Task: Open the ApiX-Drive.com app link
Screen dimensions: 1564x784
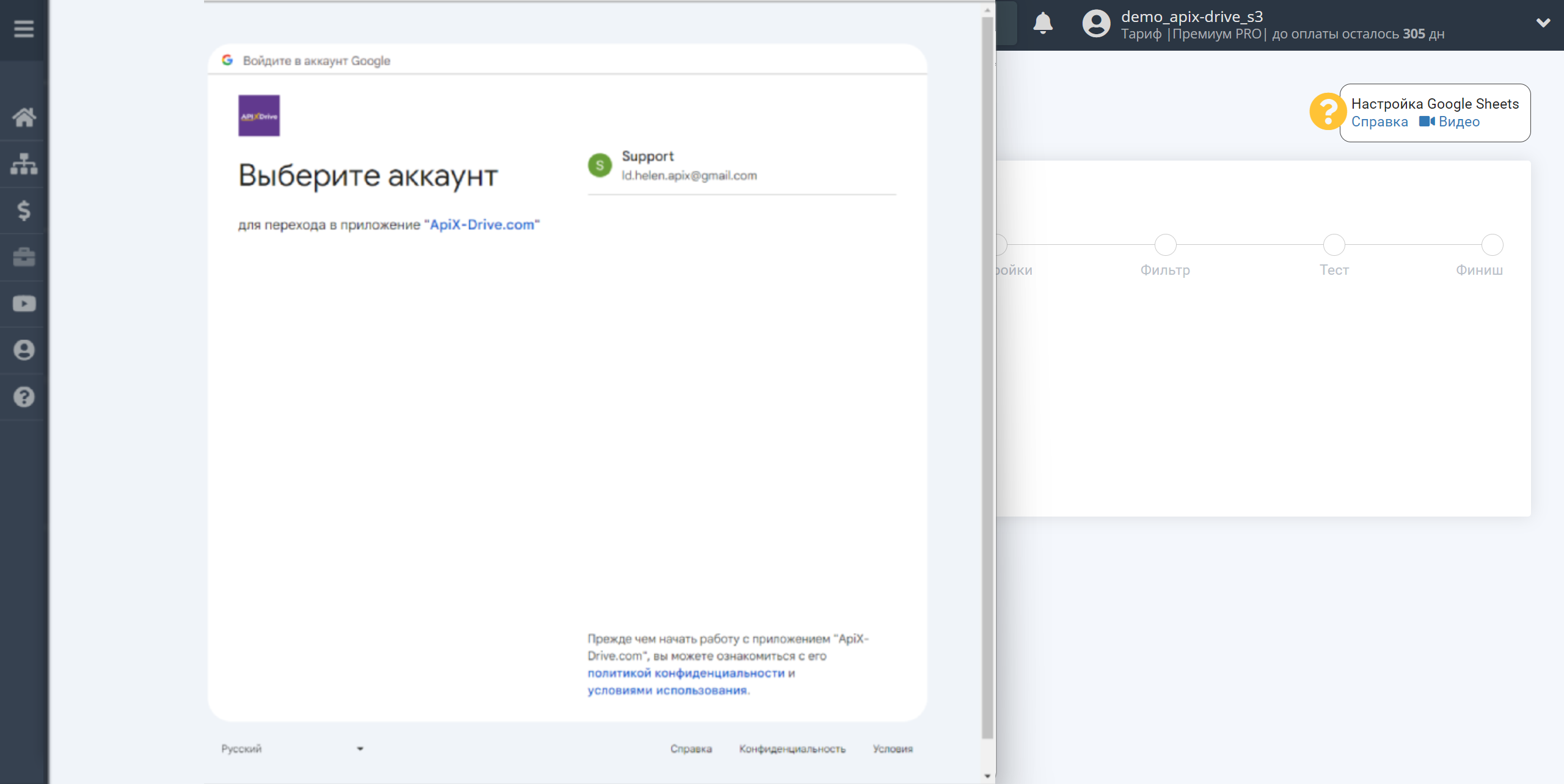Action: point(482,225)
